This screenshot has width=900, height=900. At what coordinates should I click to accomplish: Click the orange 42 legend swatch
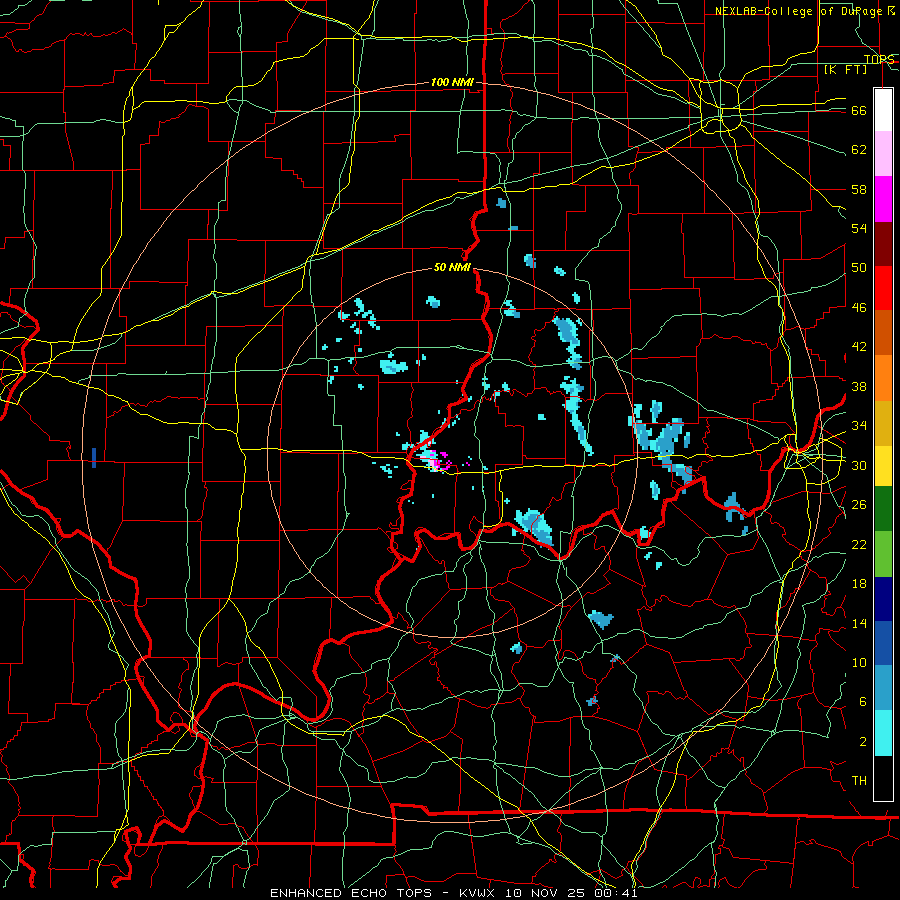tap(883, 377)
